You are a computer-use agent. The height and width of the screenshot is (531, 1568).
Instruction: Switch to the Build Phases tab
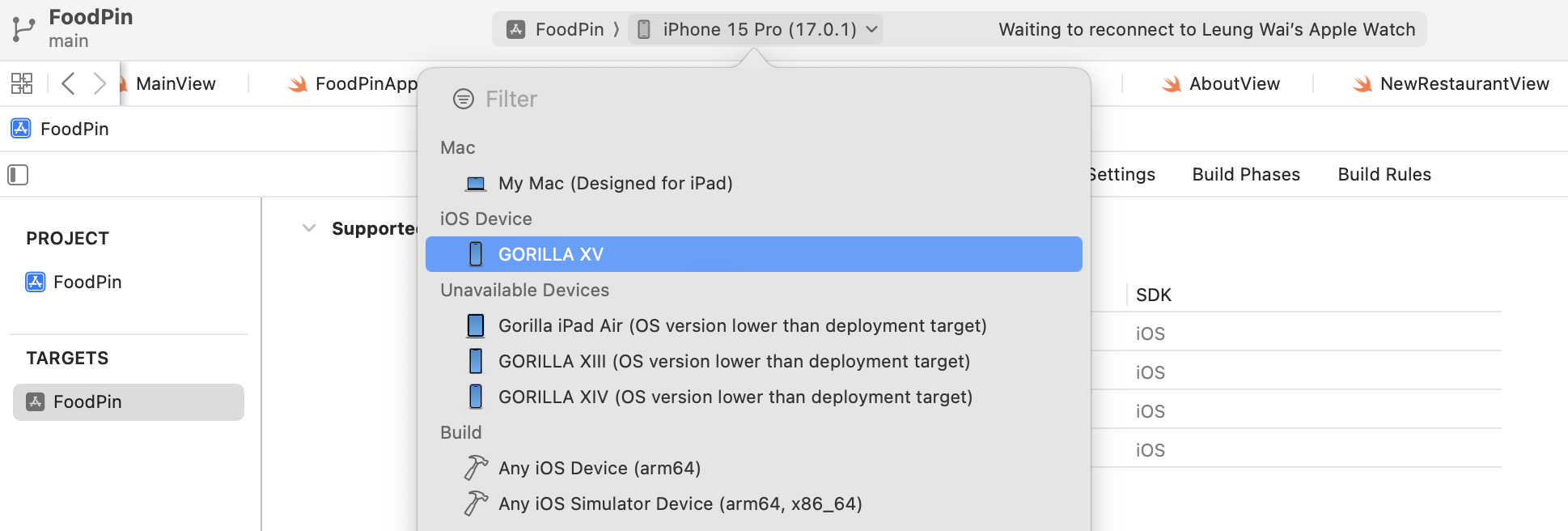[1246, 175]
